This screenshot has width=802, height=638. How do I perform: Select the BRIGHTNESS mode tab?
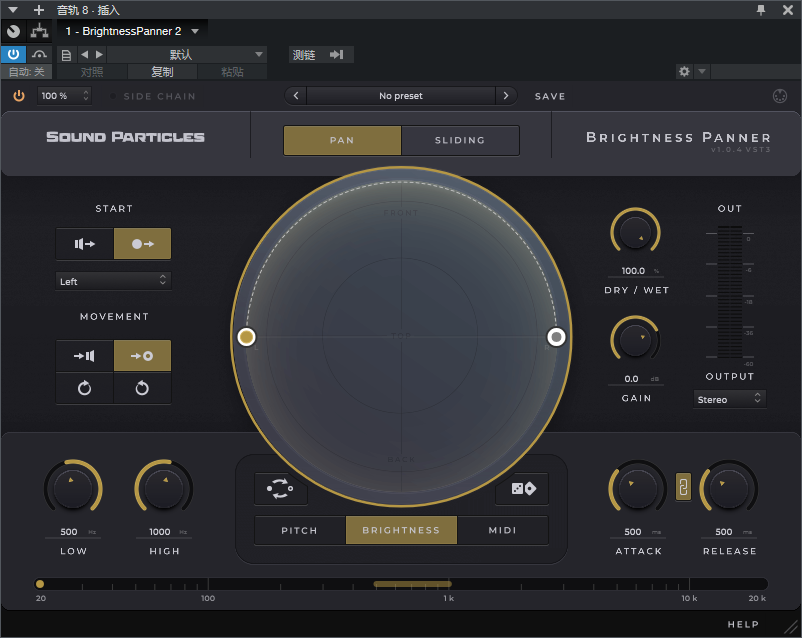click(402, 530)
